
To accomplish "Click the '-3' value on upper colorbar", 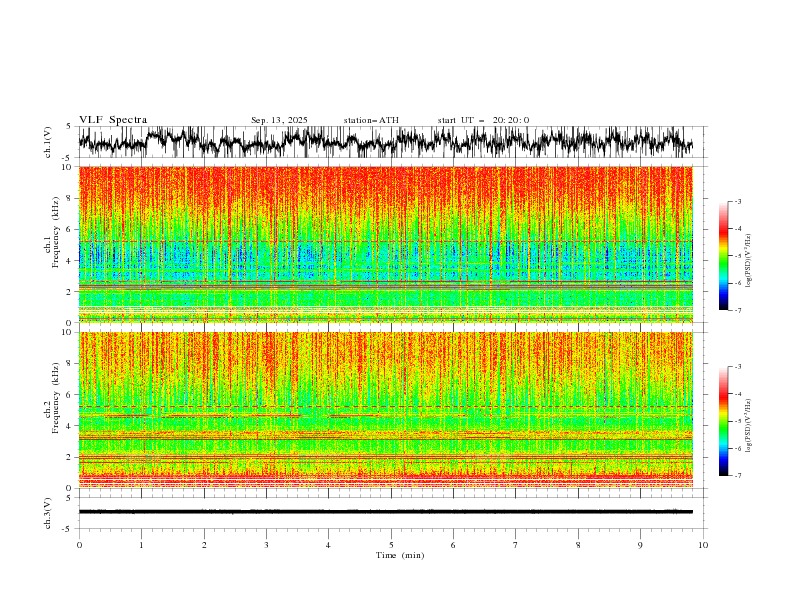I will tap(737, 201).
